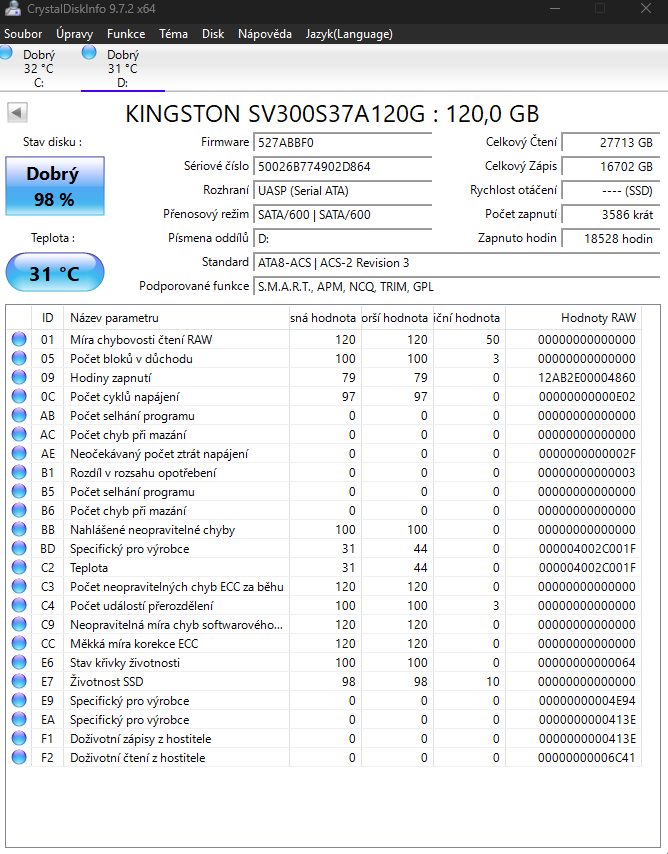The height and width of the screenshot is (854, 668).
Task: Open the Disk menu
Action: 213,34
